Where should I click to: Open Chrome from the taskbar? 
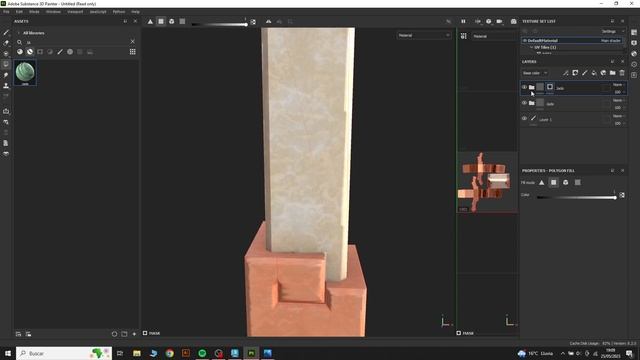[169, 353]
